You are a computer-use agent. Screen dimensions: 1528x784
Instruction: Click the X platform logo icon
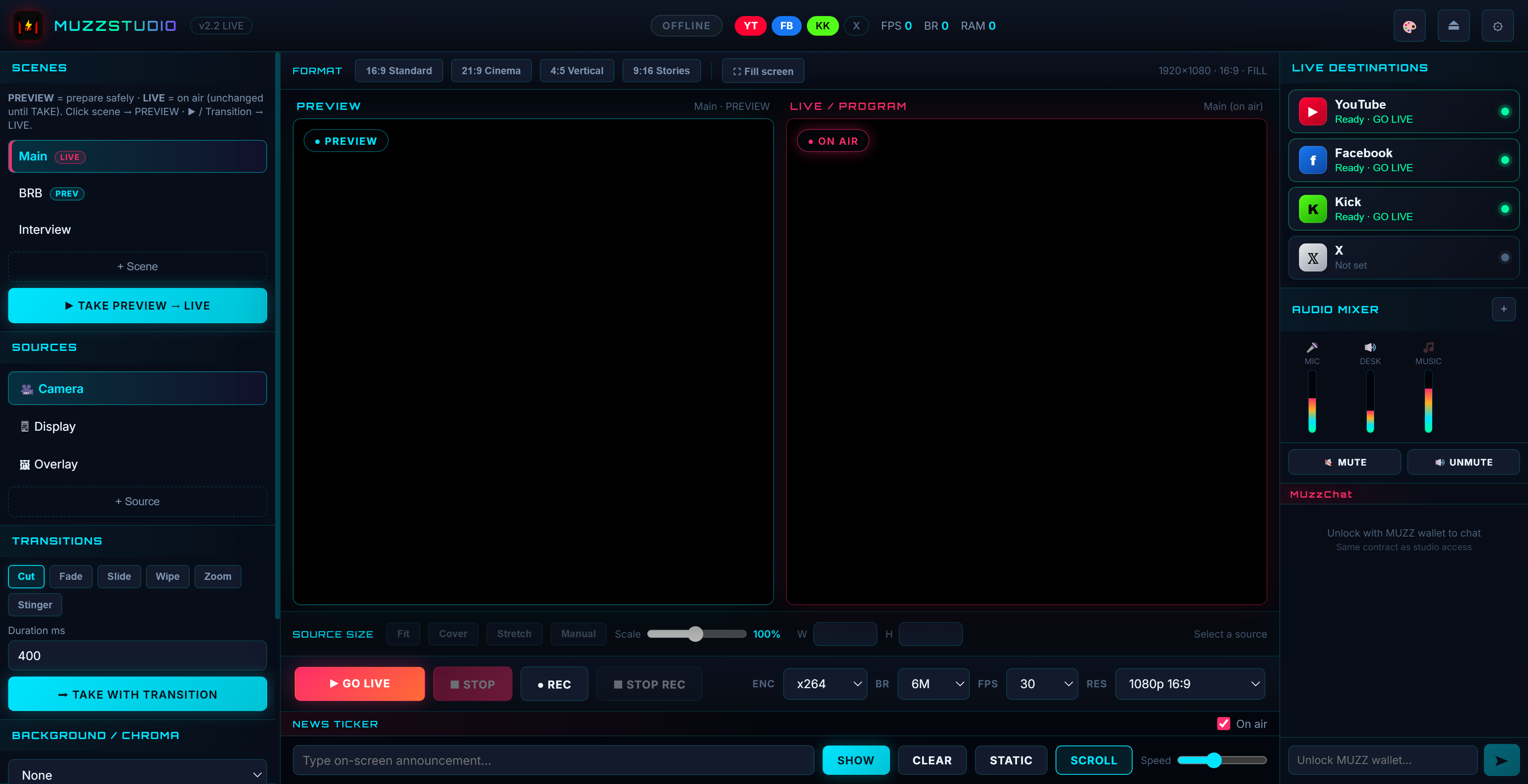(1313, 257)
